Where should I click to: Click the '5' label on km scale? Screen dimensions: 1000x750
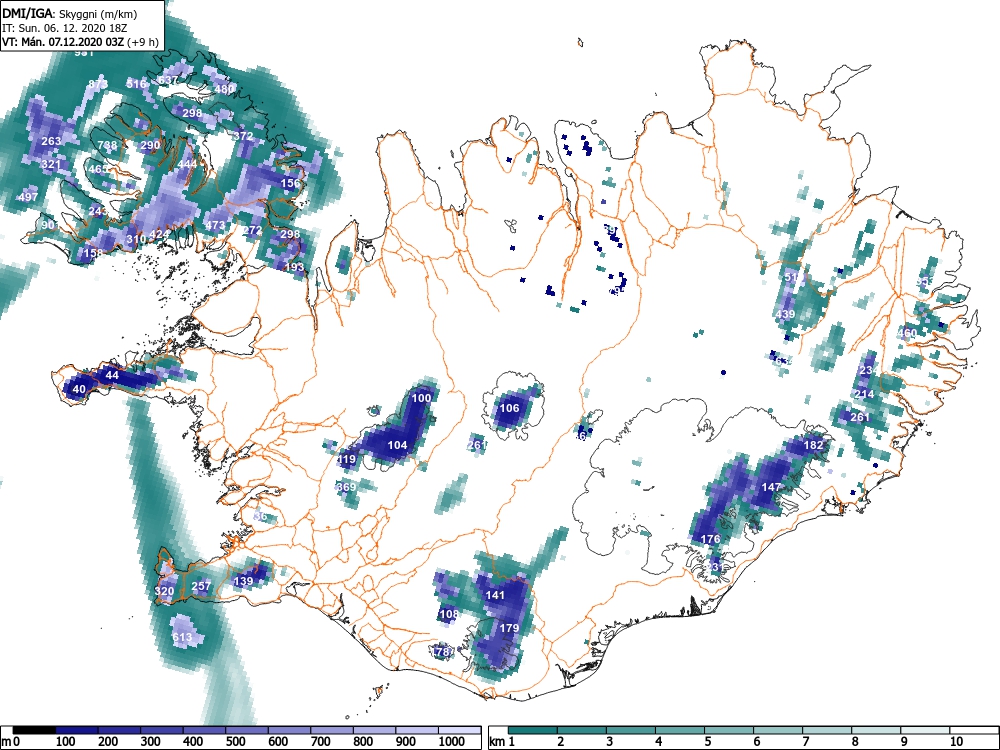pyautogui.click(x=707, y=742)
